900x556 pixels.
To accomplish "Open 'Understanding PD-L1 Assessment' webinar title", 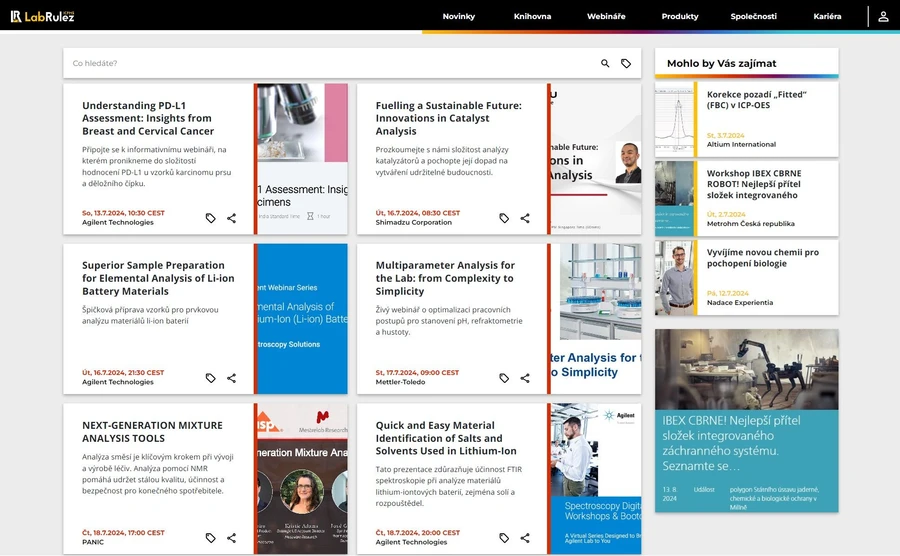I will (x=148, y=118).
